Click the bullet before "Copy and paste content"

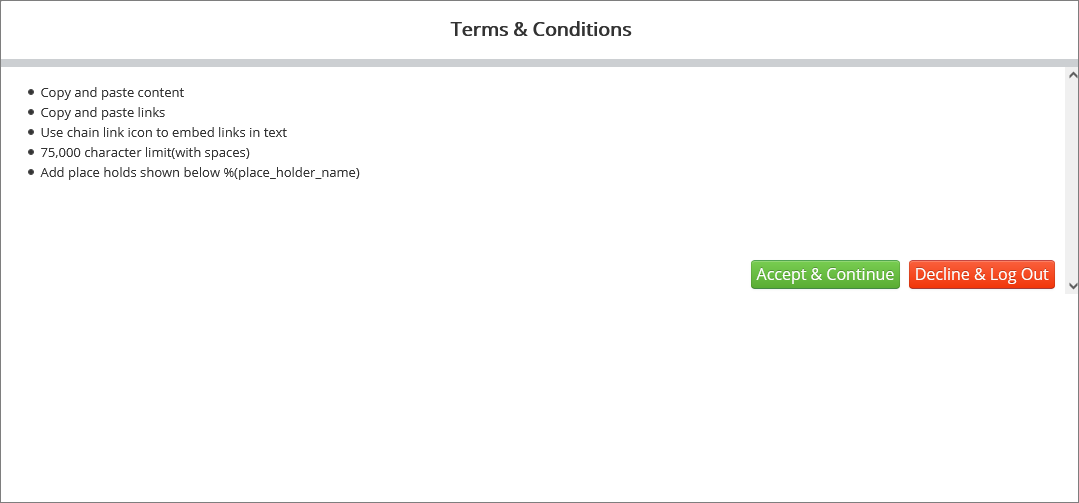point(31,92)
